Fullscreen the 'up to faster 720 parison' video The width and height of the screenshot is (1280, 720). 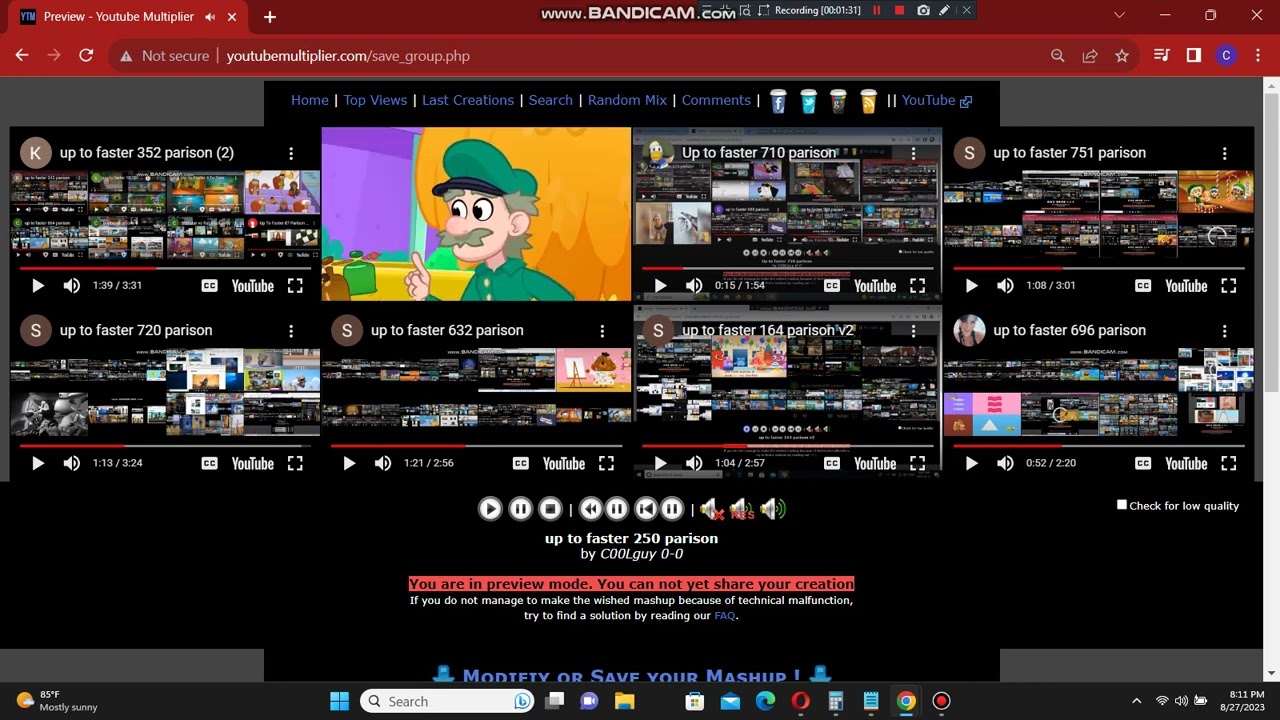point(295,463)
